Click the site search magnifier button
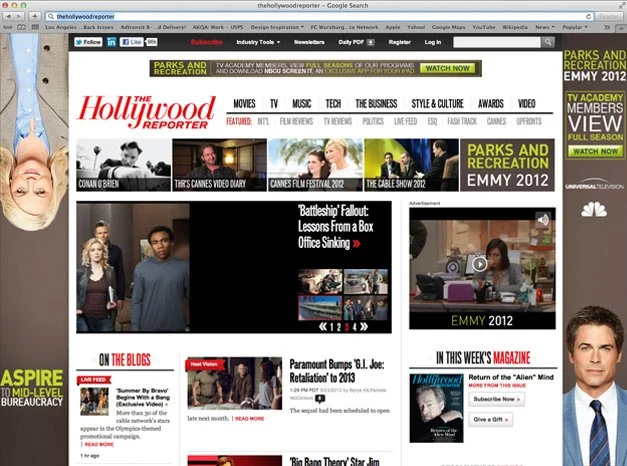 547,42
